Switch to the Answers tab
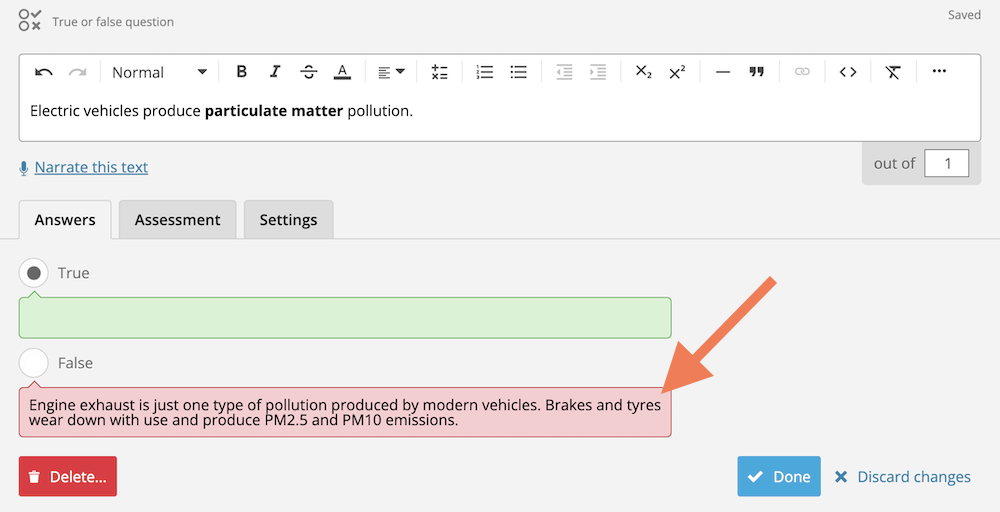This screenshot has width=1000, height=512. (65, 220)
